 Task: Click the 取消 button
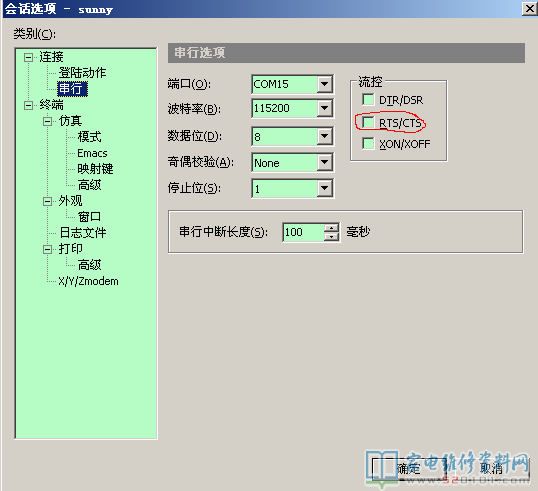tap(491, 468)
